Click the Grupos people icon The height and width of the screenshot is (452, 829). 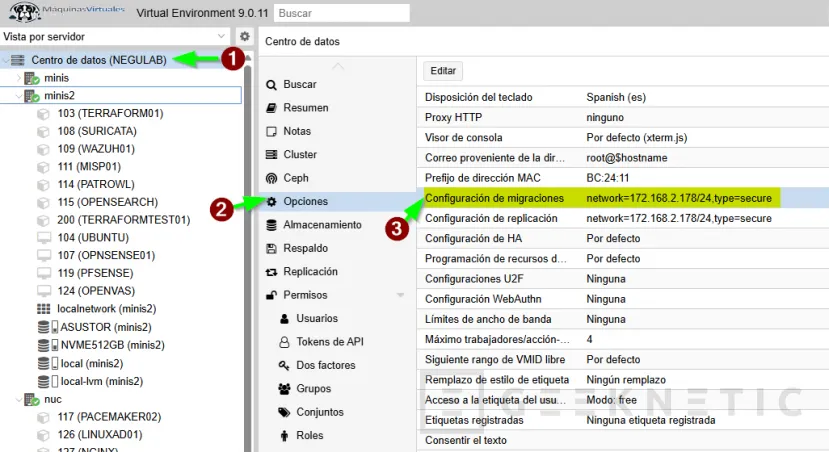[284, 389]
